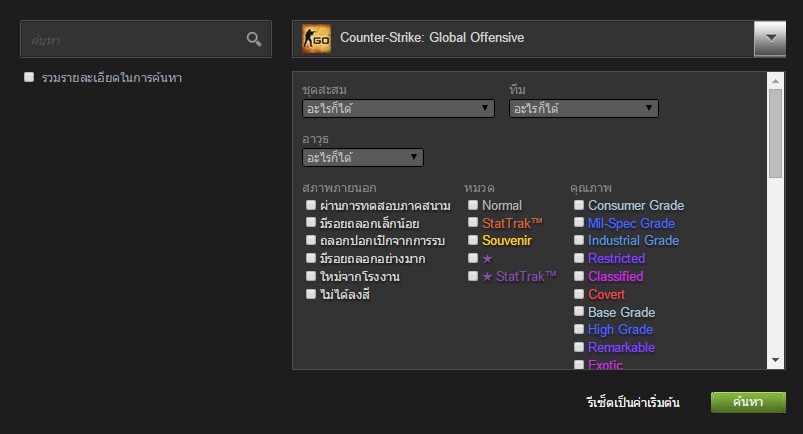Tick the Covert quality checkbox
Screen dimensions: 803x434
(x=579, y=294)
